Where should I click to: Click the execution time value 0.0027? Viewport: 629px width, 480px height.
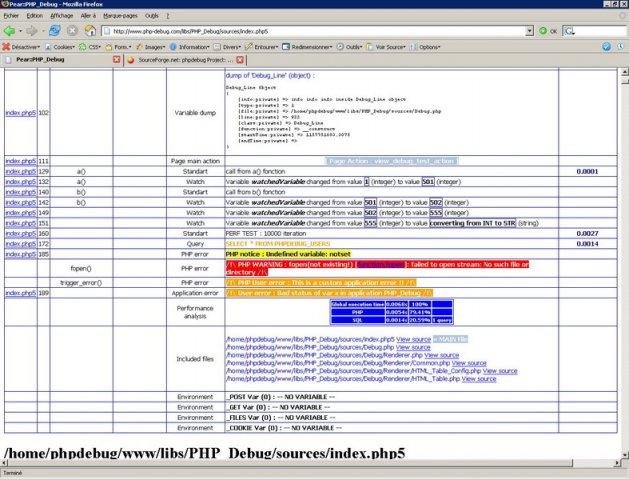tap(587, 233)
